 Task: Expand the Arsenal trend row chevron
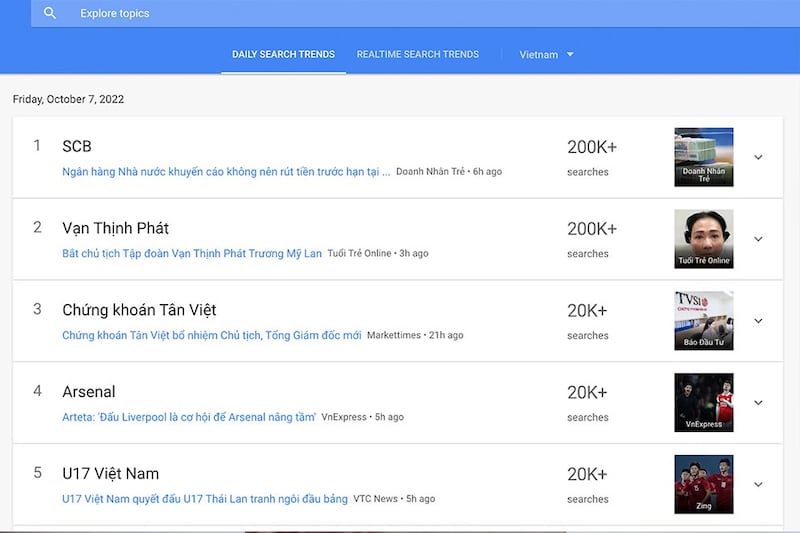[x=758, y=402]
